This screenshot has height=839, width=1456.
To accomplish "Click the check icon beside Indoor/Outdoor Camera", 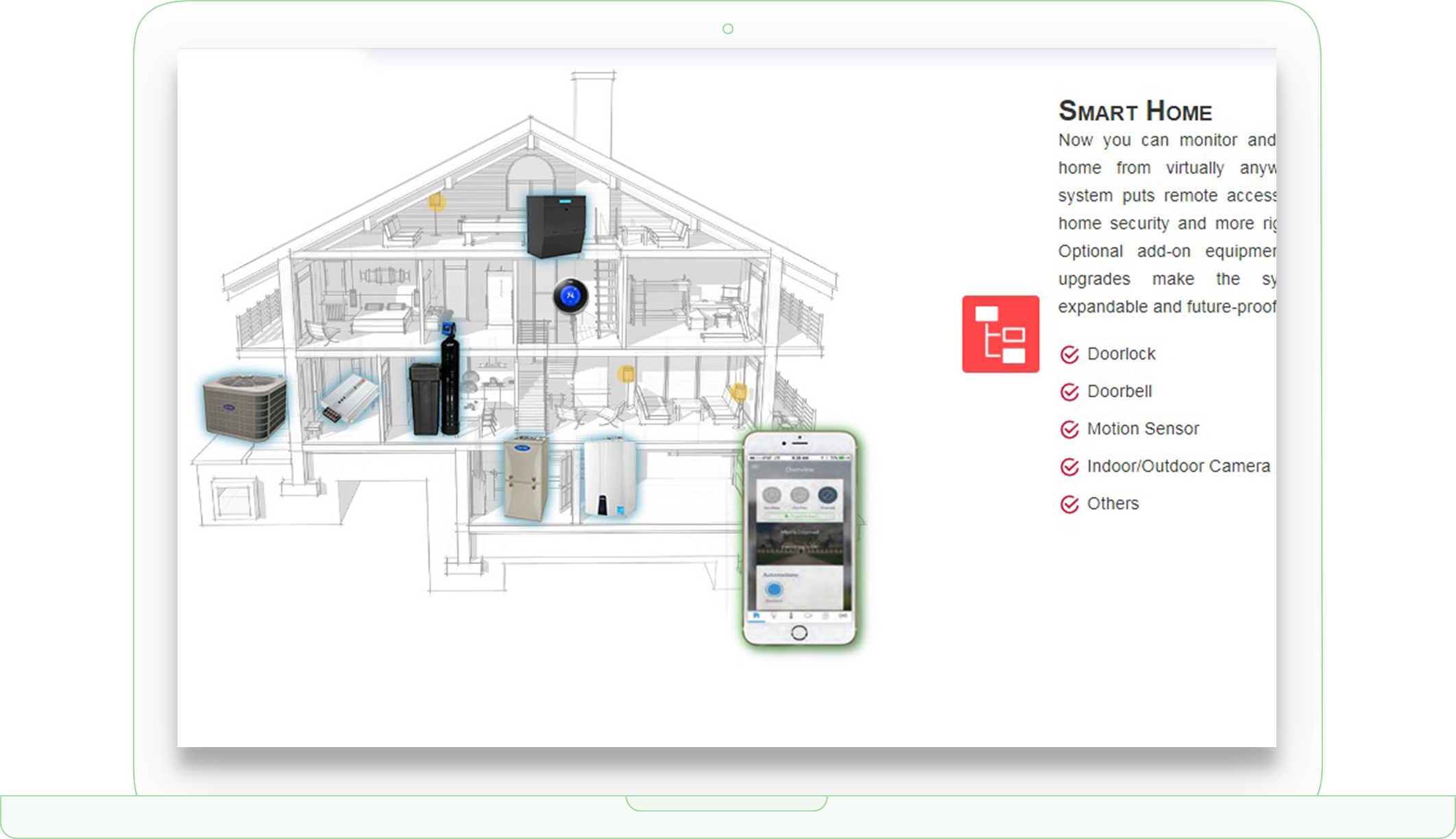I will [1069, 467].
